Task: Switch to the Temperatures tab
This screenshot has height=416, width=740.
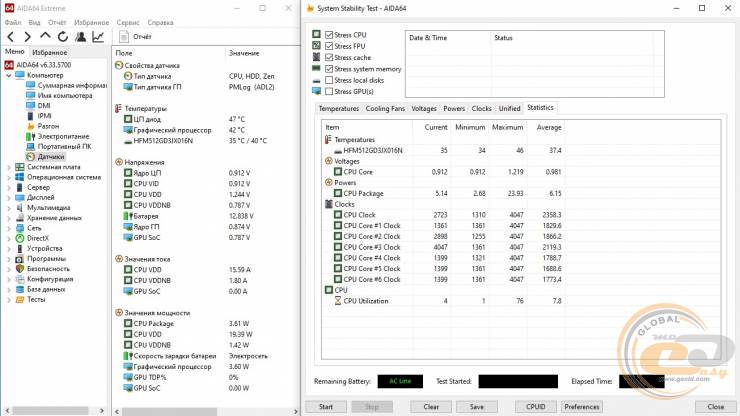Action: [338, 109]
